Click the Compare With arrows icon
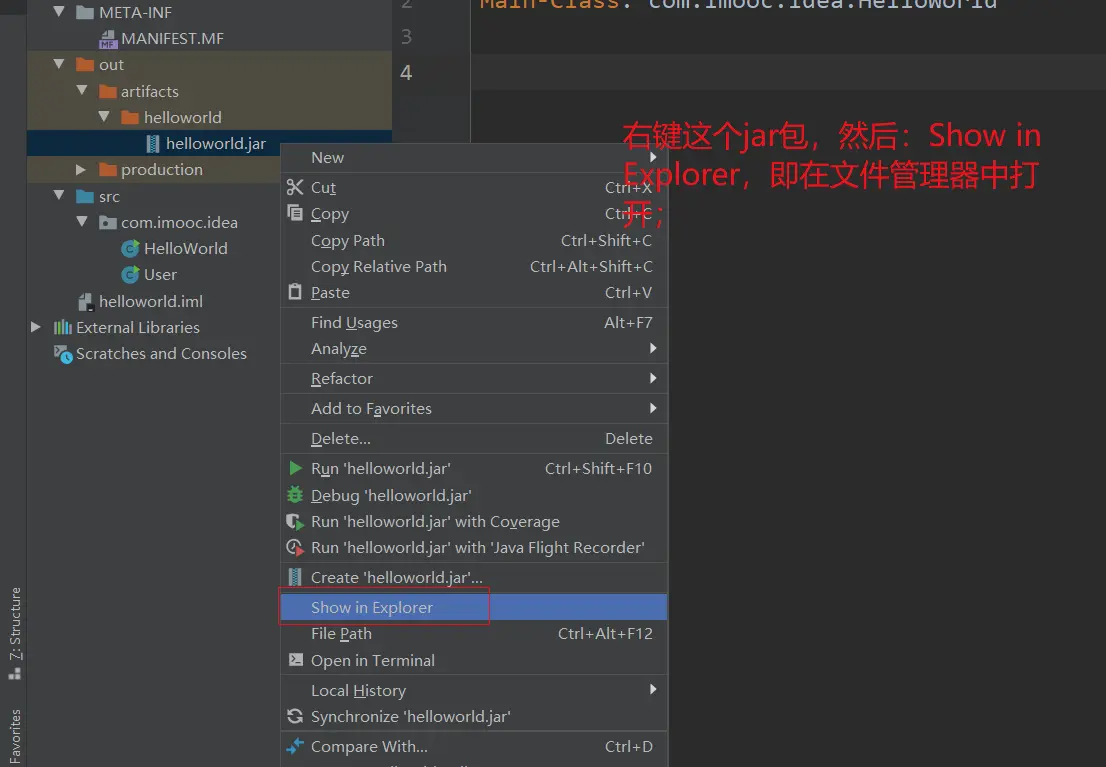 point(295,746)
